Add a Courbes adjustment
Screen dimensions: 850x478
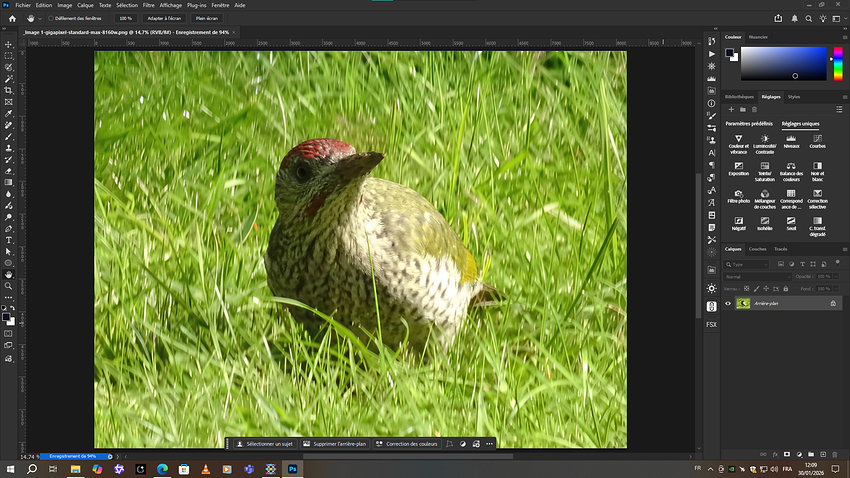click(817, 139)
